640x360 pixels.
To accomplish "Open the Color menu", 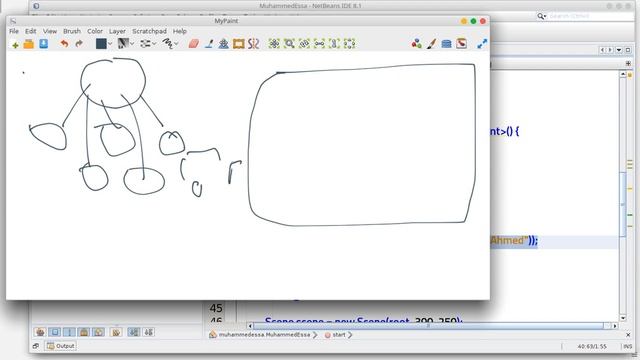I will (x=95, y=31).
